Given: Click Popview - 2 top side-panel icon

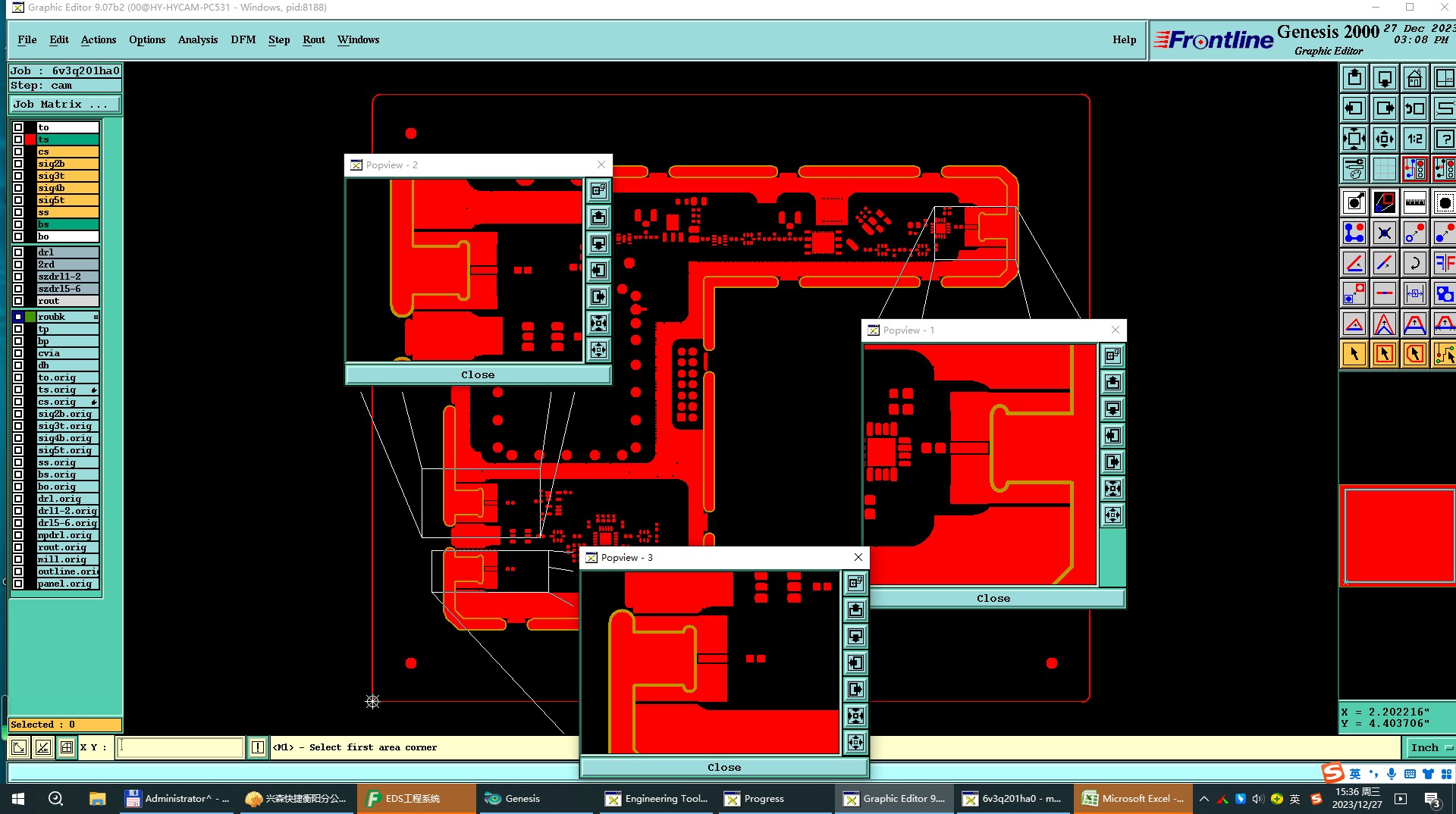Looking at the screenshot, I should coord(599,190).
